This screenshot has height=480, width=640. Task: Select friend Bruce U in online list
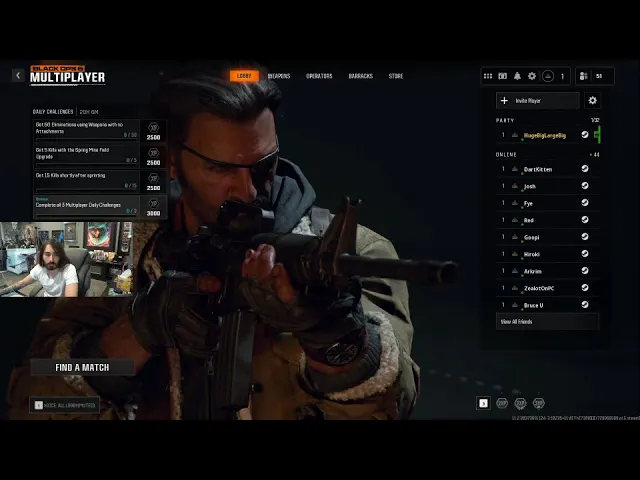click(548, 305)
